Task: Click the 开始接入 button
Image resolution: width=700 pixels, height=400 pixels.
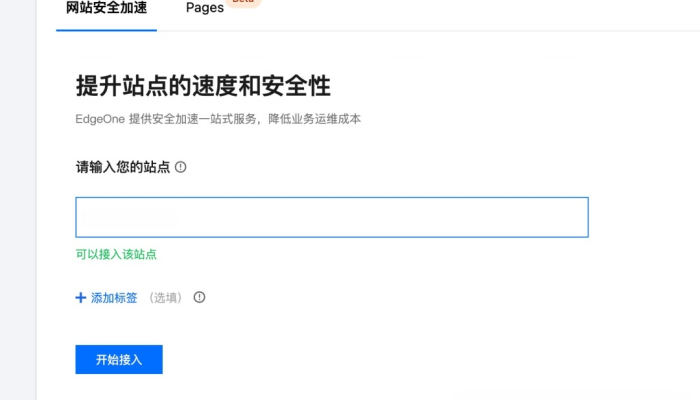Action: 119,359
